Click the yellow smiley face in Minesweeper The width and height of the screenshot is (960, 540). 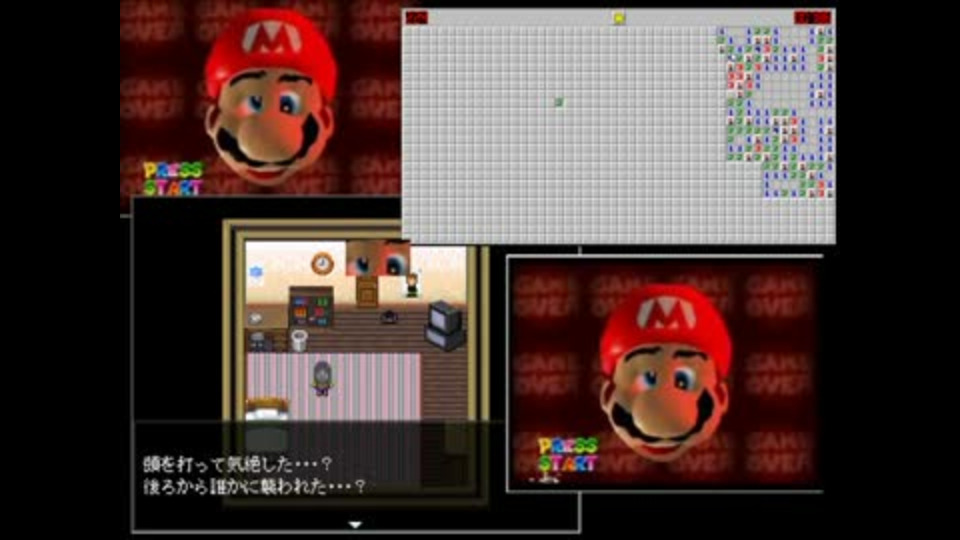[x=619, y=18]
